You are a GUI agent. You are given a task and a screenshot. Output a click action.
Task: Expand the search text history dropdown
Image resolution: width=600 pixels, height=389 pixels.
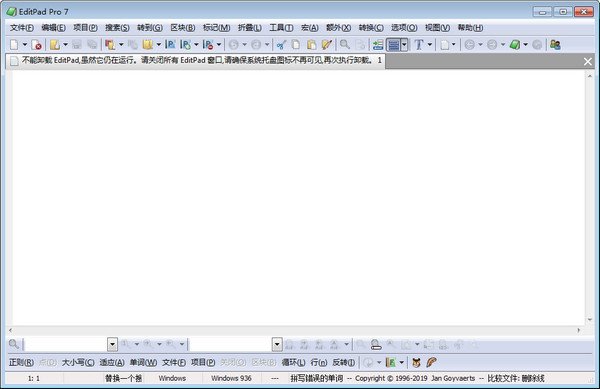(112, 345)
